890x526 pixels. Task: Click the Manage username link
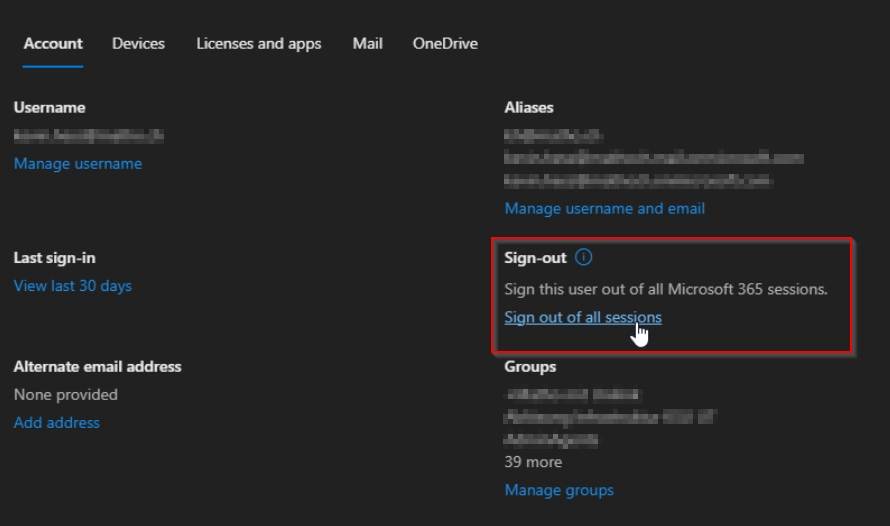tap(78, 163)
